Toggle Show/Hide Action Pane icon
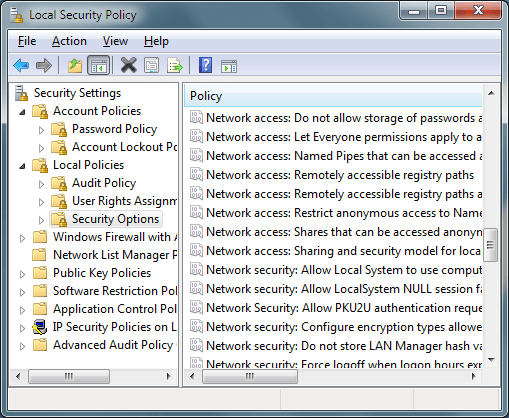The image size is (509, 418). (x=229, y=66)
